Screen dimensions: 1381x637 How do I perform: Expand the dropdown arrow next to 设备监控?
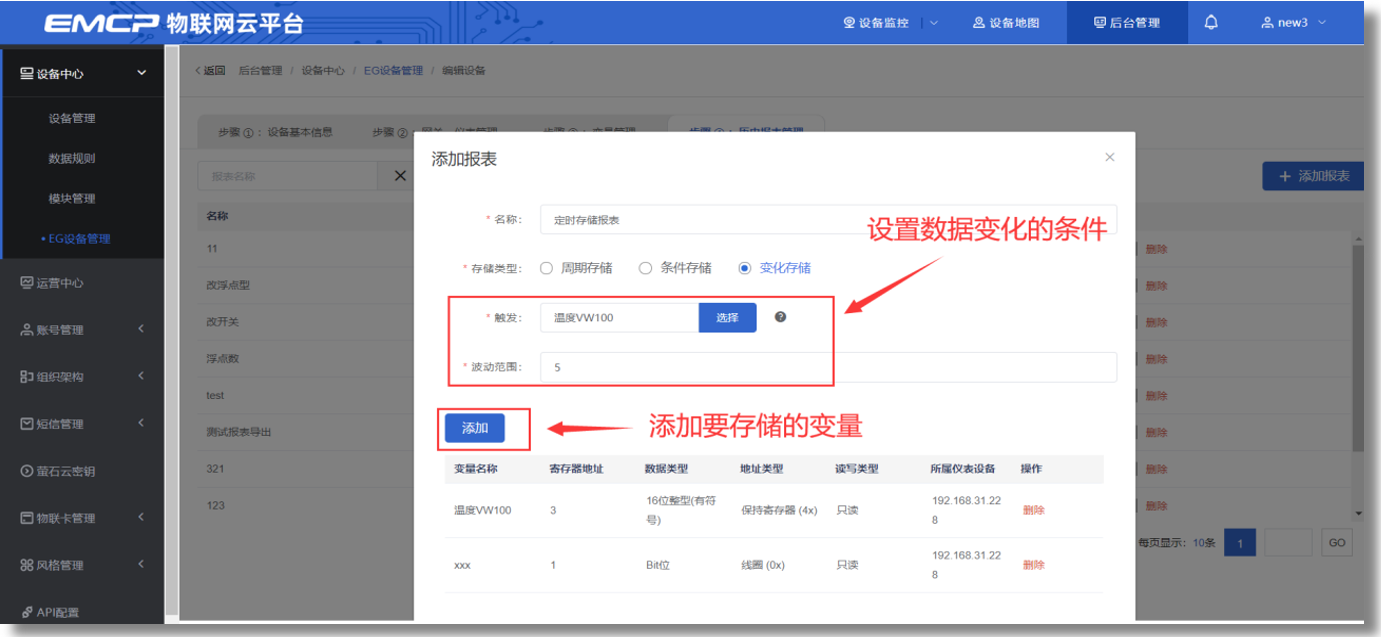tap(934, 22)
